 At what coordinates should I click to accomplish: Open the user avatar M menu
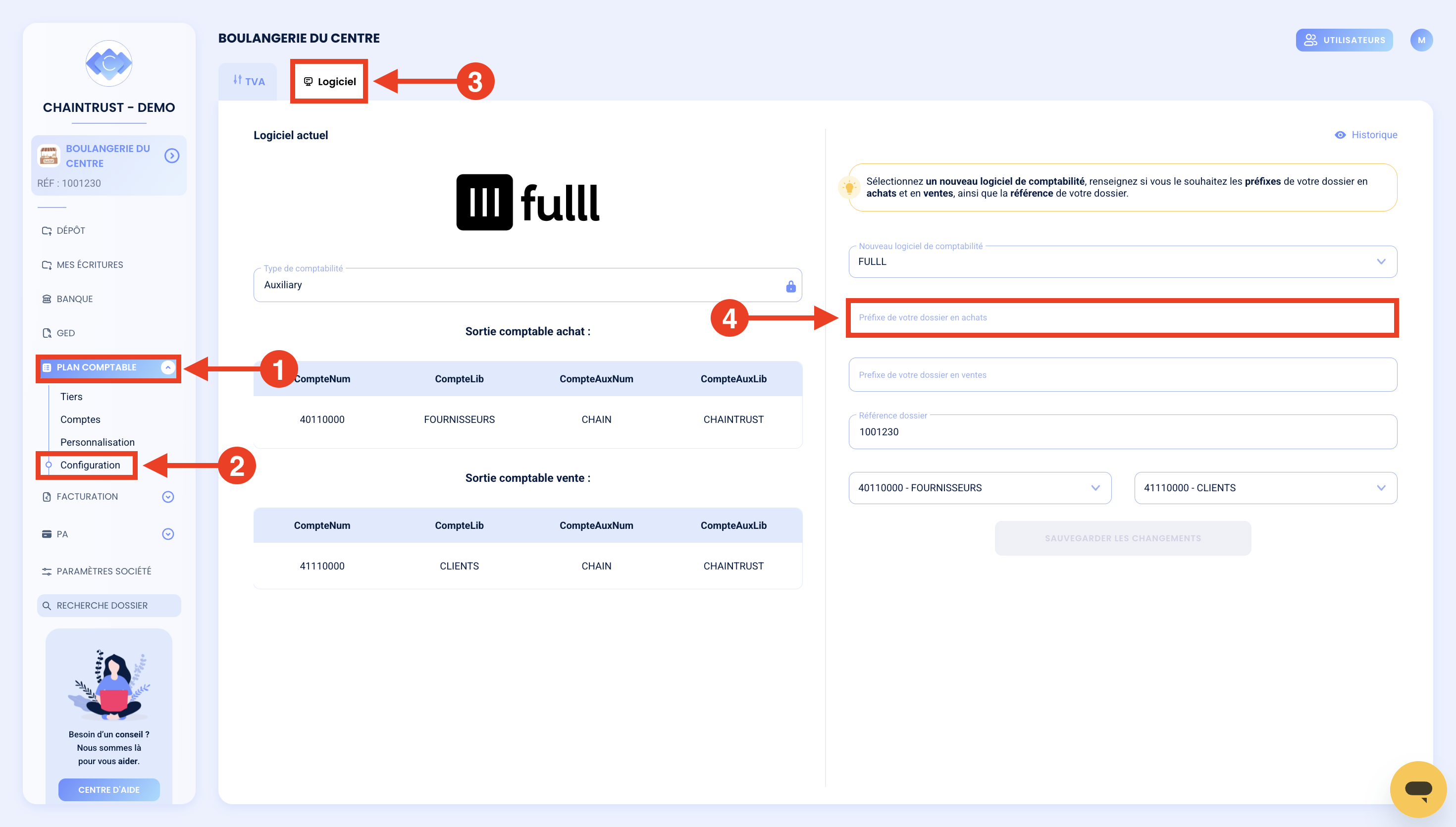click(x=1421, y=40)
